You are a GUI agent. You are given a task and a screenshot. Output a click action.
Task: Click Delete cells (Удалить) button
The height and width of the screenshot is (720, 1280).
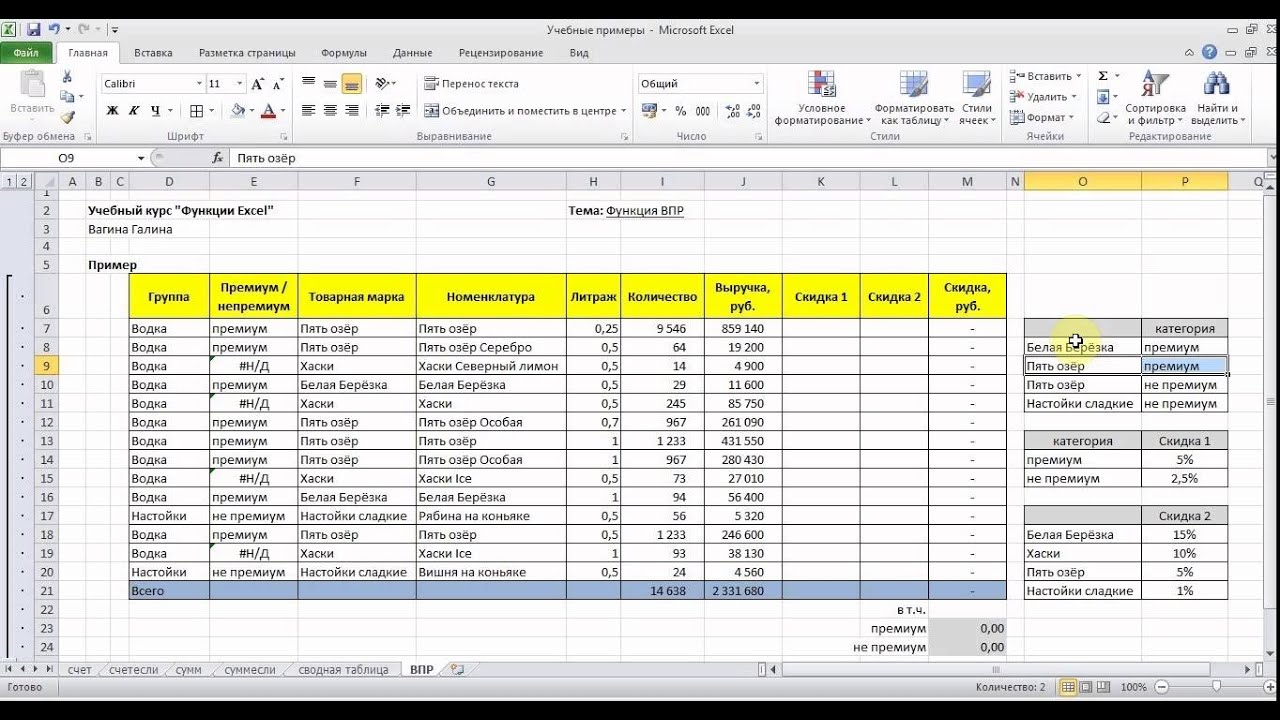coord(1043,97)
